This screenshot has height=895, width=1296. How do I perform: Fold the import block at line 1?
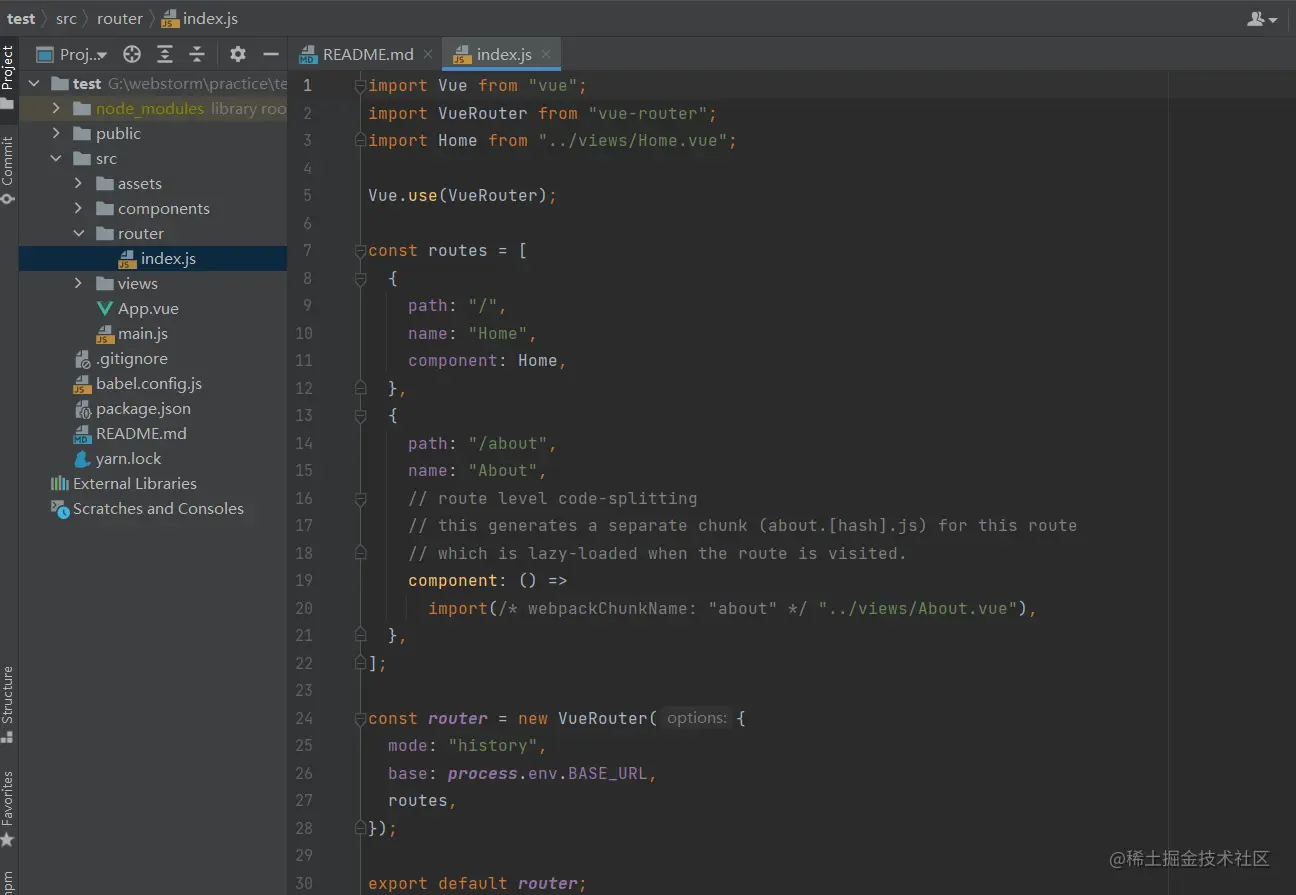coord(361,86)
